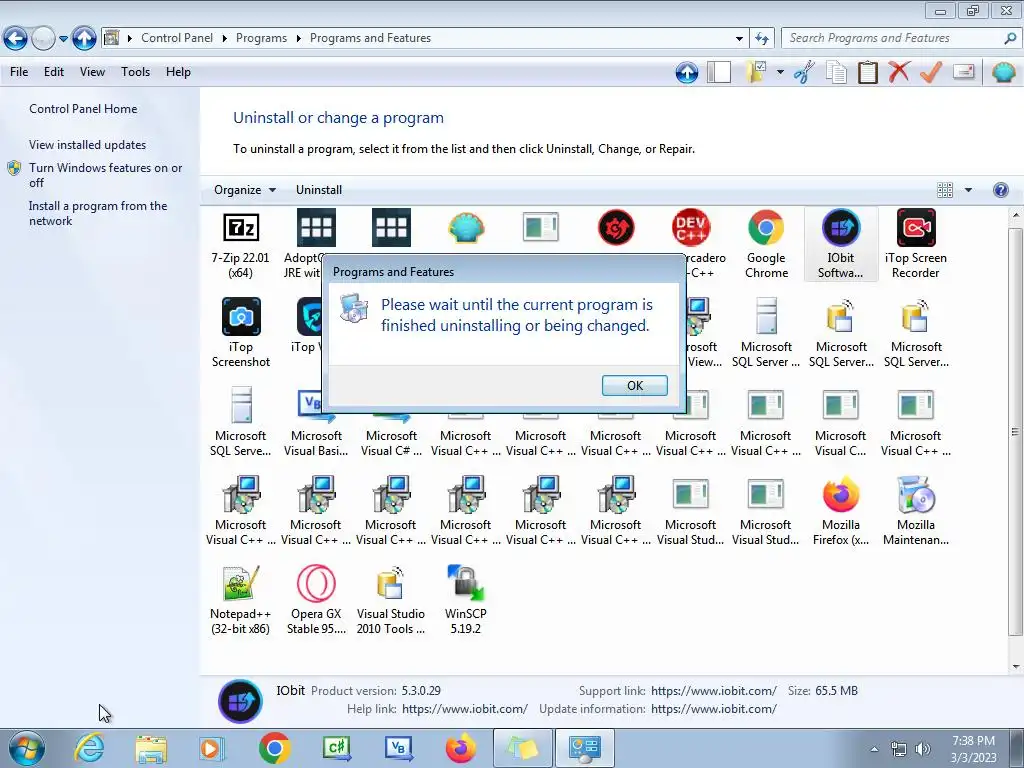Viewport: 1024px width, 768px height.
Task: Click the Back navigation arrow
Action: 16,39
